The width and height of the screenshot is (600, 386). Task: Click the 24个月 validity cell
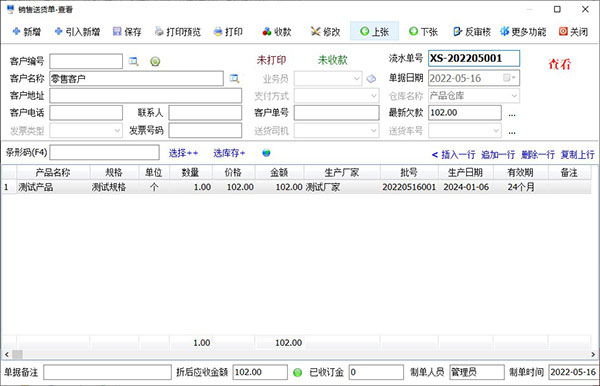click(521, 187)
